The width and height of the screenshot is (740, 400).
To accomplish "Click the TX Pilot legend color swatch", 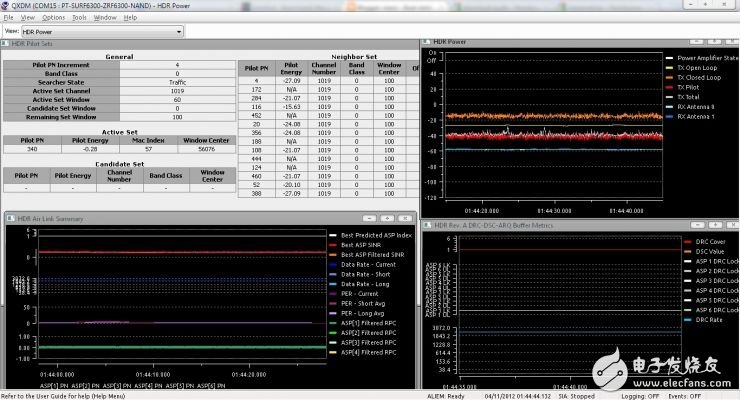I will click(x=667, y=87).
